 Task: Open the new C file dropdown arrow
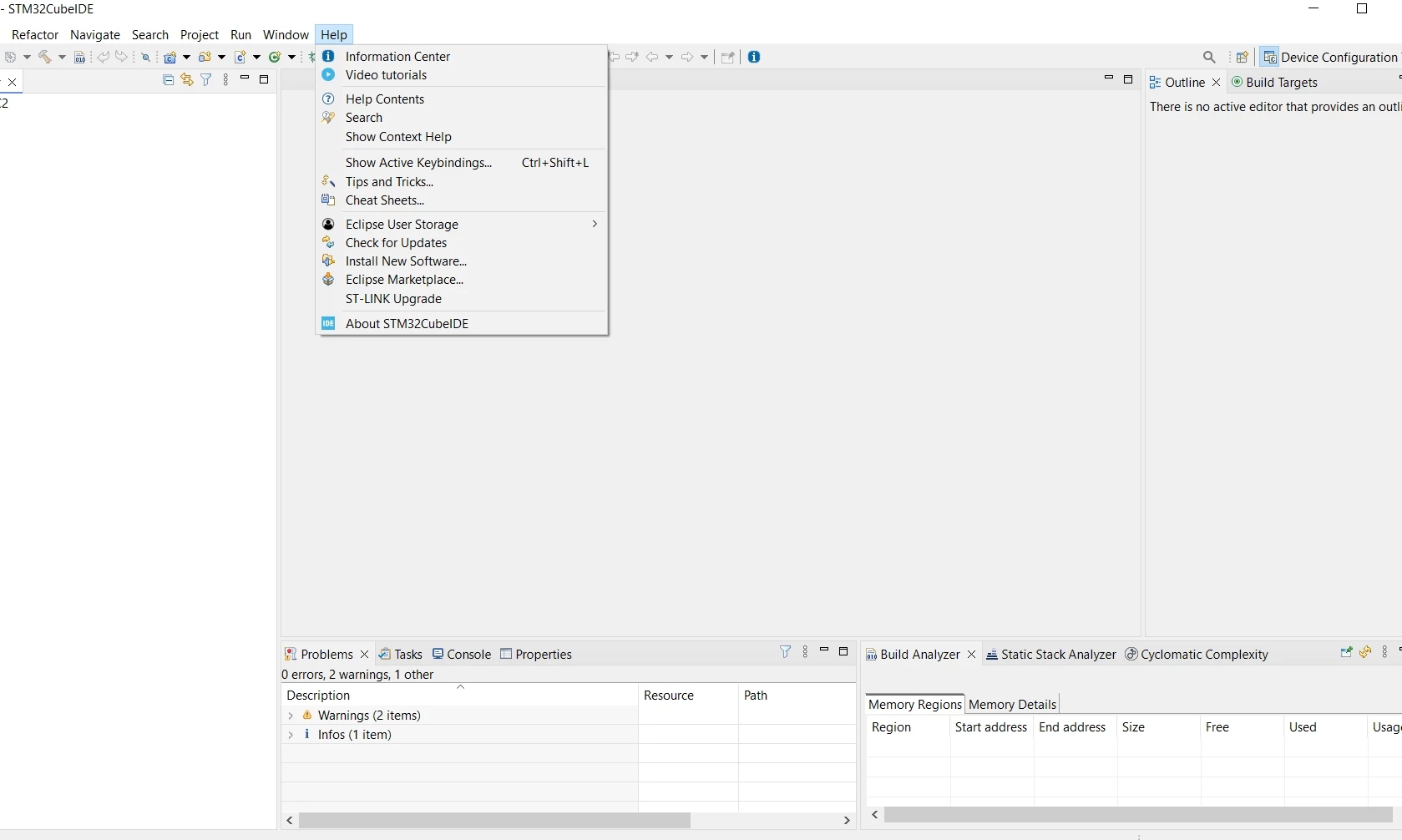click(256, 58)
